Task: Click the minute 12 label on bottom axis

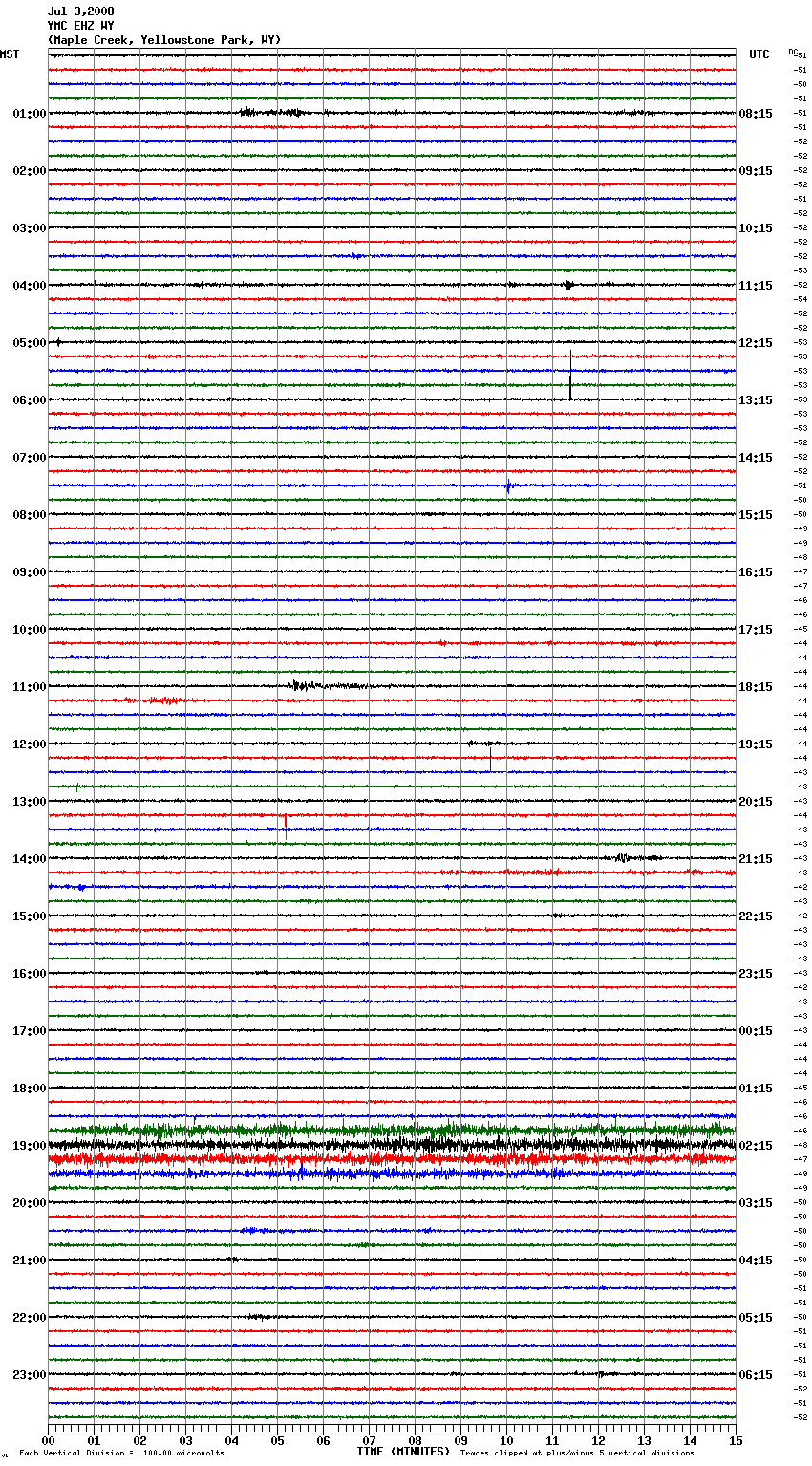Action: (x=598, y=1440)
